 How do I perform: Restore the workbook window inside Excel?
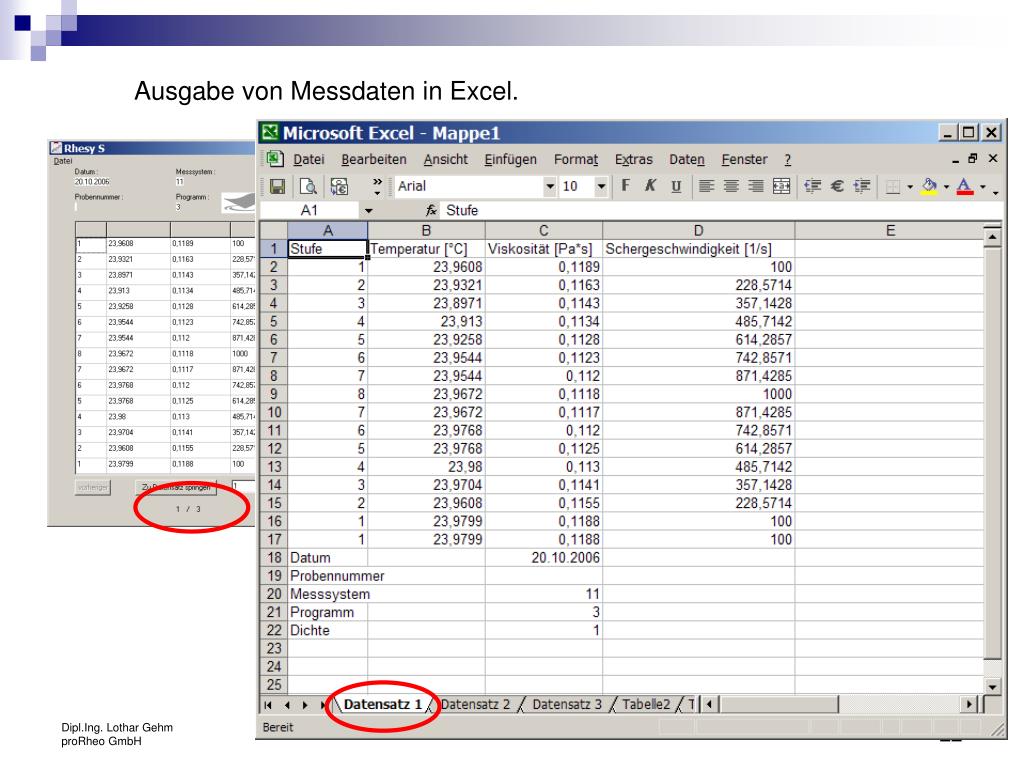pos(973,159)
